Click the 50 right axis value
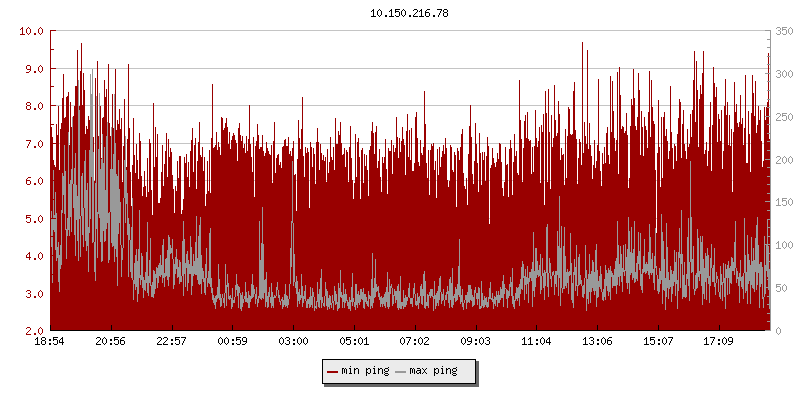The image size is (800, 400). (x=780, y=288)
